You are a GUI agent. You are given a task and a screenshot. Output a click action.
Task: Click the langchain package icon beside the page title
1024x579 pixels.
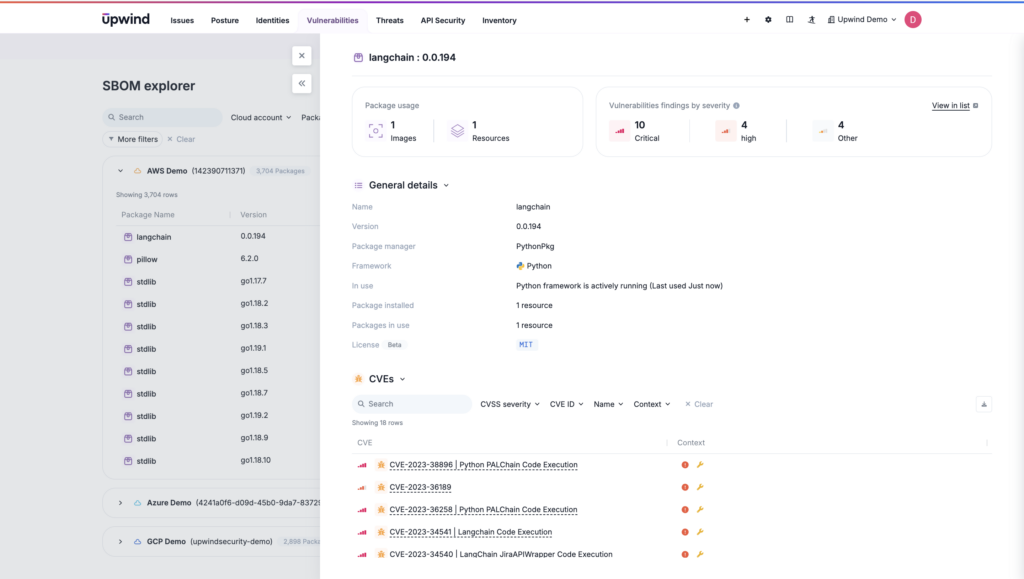point(357,57)
